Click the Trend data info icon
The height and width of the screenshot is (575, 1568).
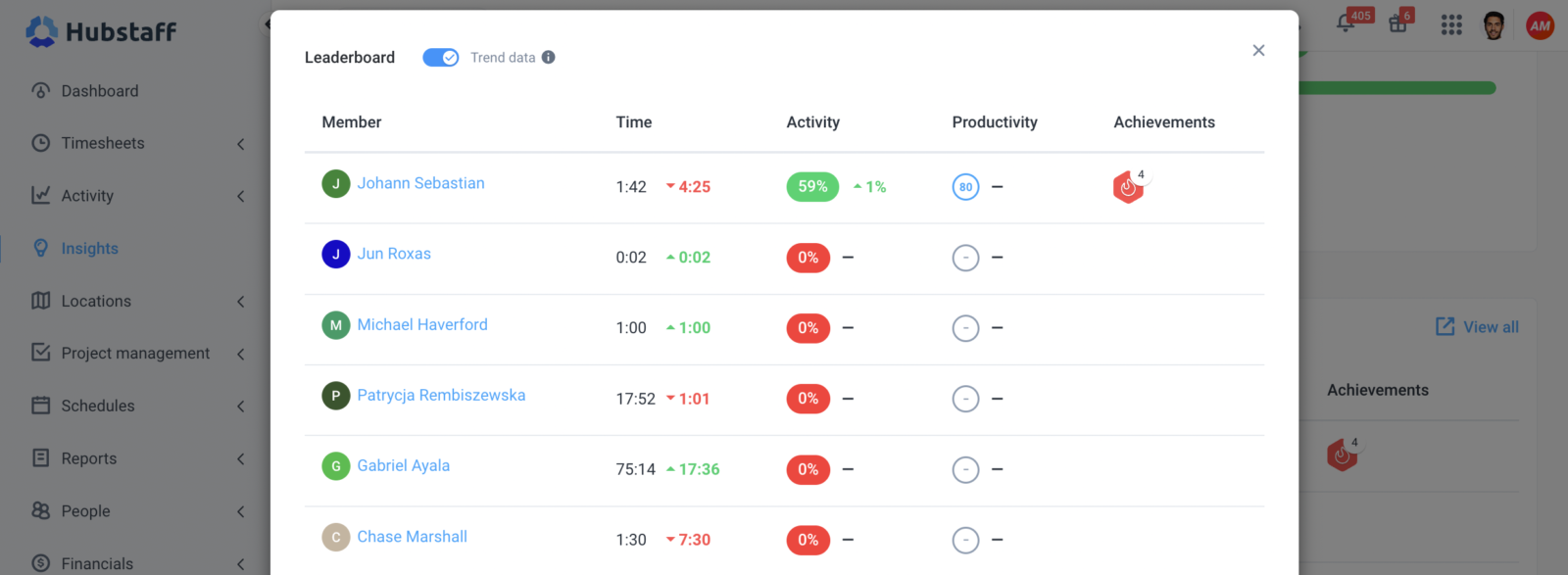[549, 58]
